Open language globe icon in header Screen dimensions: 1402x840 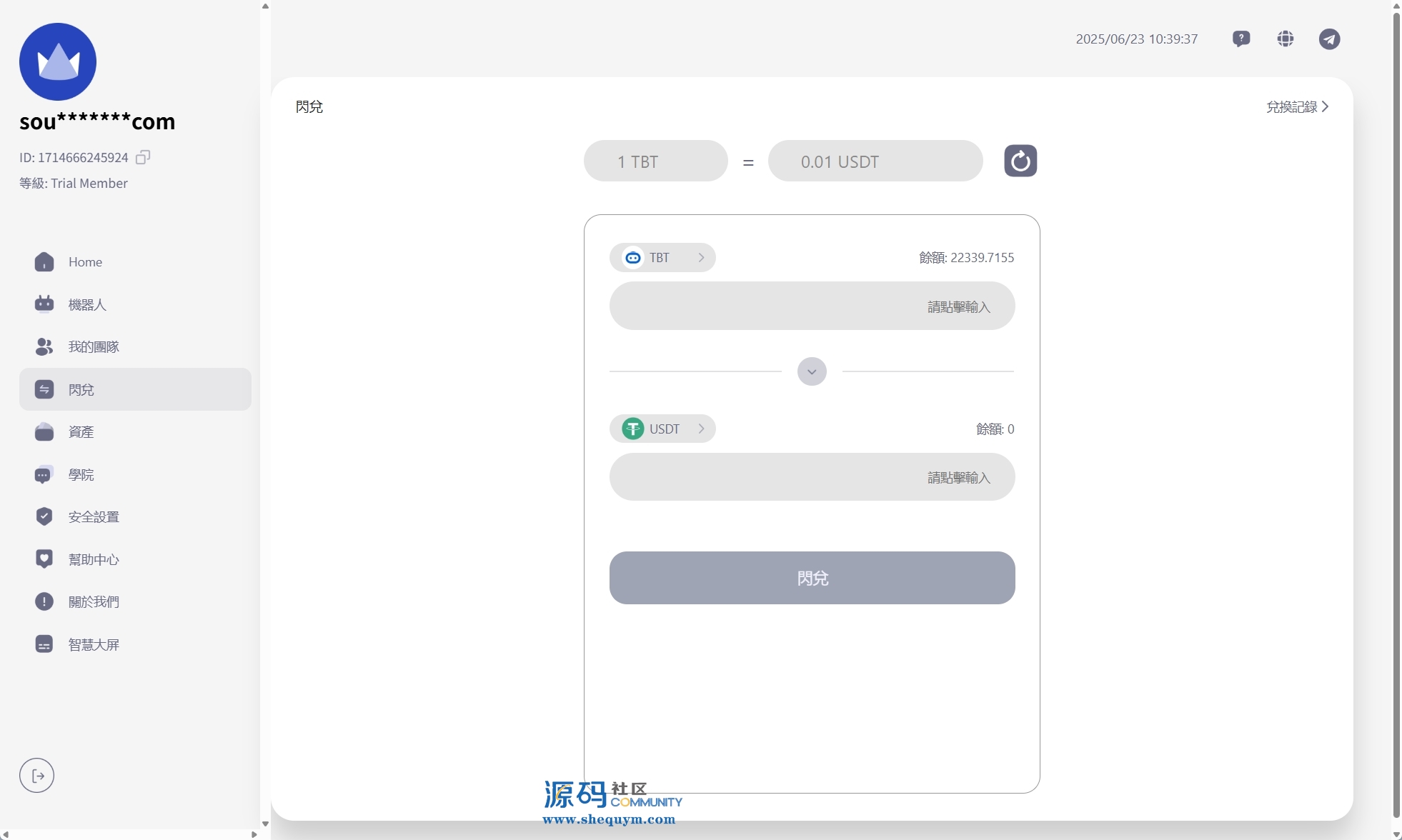click(1286, 39)
